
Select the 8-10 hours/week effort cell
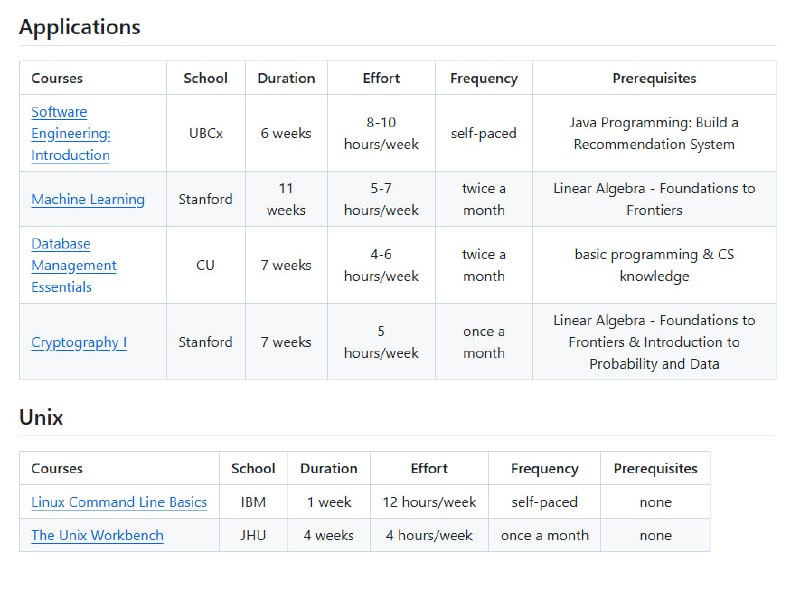tap(381, 133)
